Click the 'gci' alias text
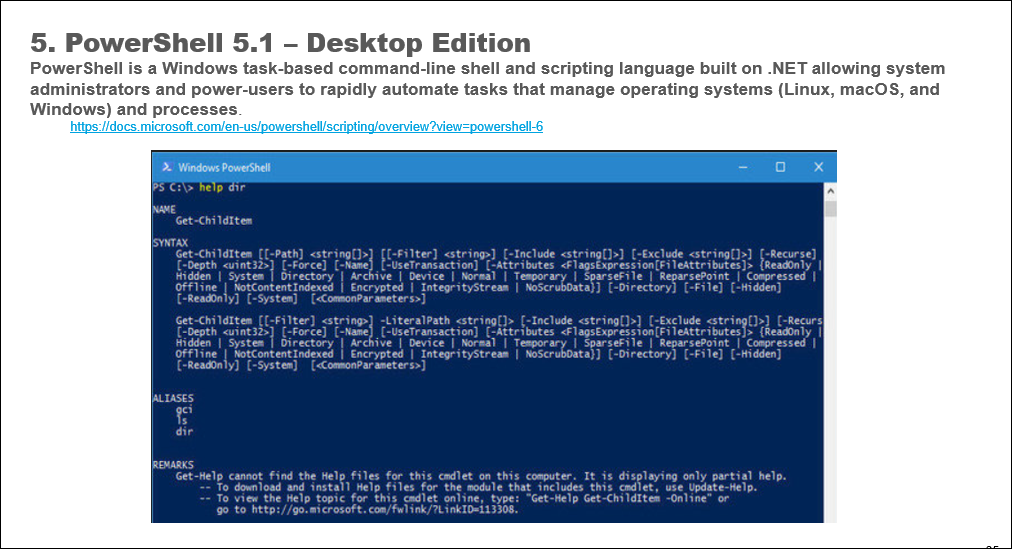 (x=184, y=410)
